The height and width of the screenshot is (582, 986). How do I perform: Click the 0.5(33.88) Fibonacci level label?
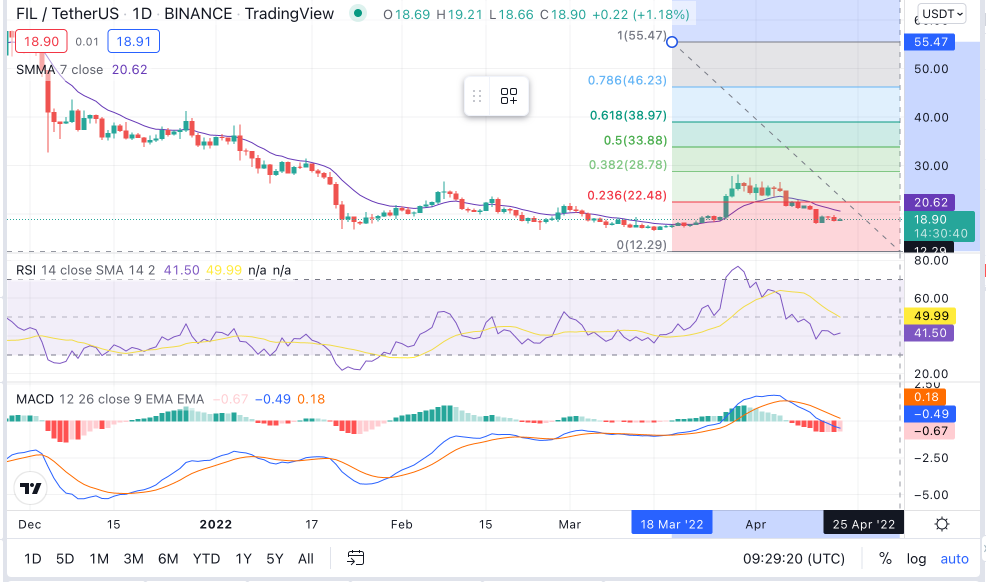[635, 141]
